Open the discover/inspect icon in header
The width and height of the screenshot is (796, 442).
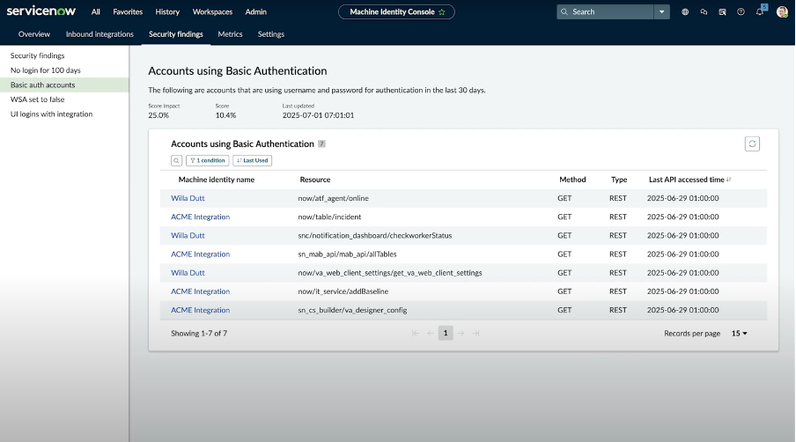(x=722, y=12)
